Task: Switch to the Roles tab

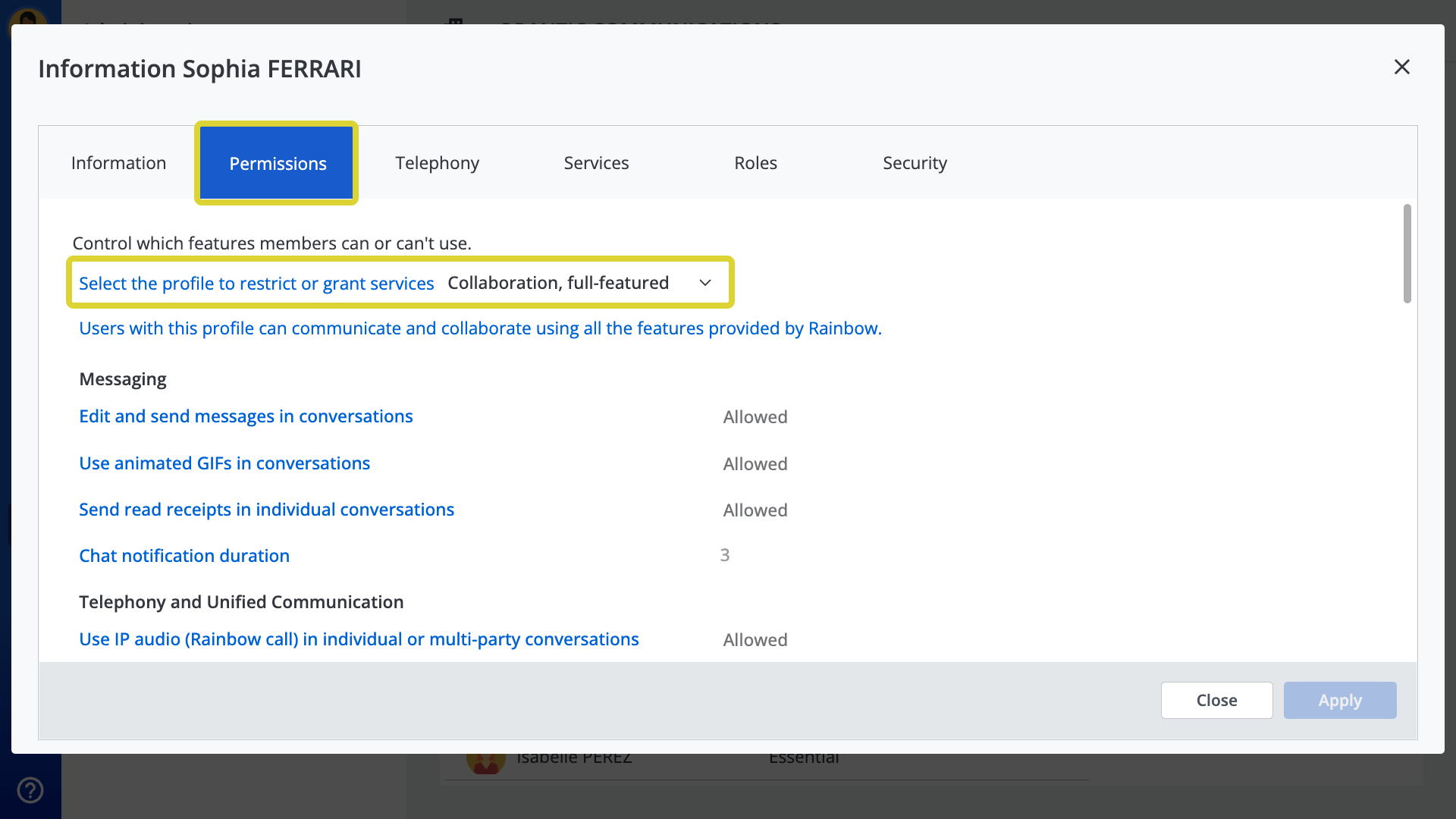Action: (755, 162)
